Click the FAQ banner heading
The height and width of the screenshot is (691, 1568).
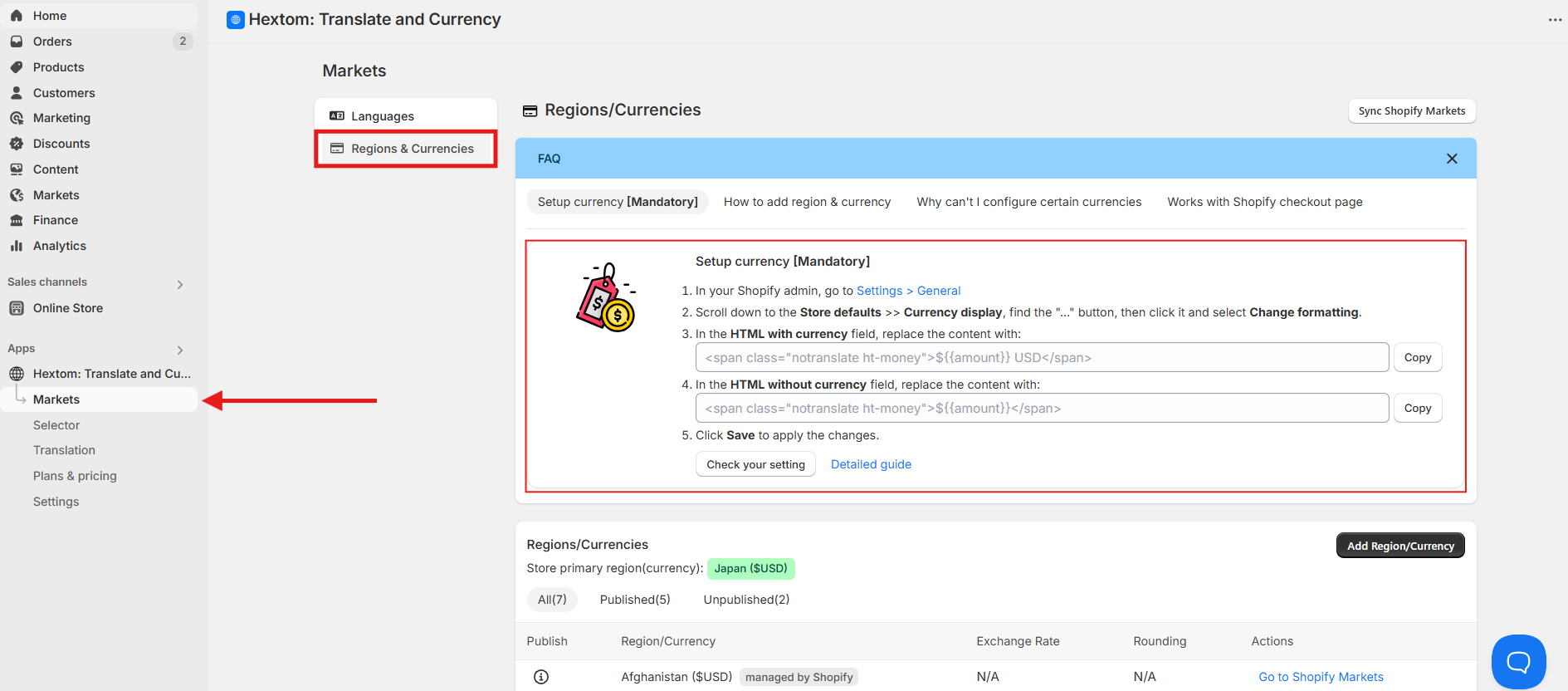[x=549, y=159]
